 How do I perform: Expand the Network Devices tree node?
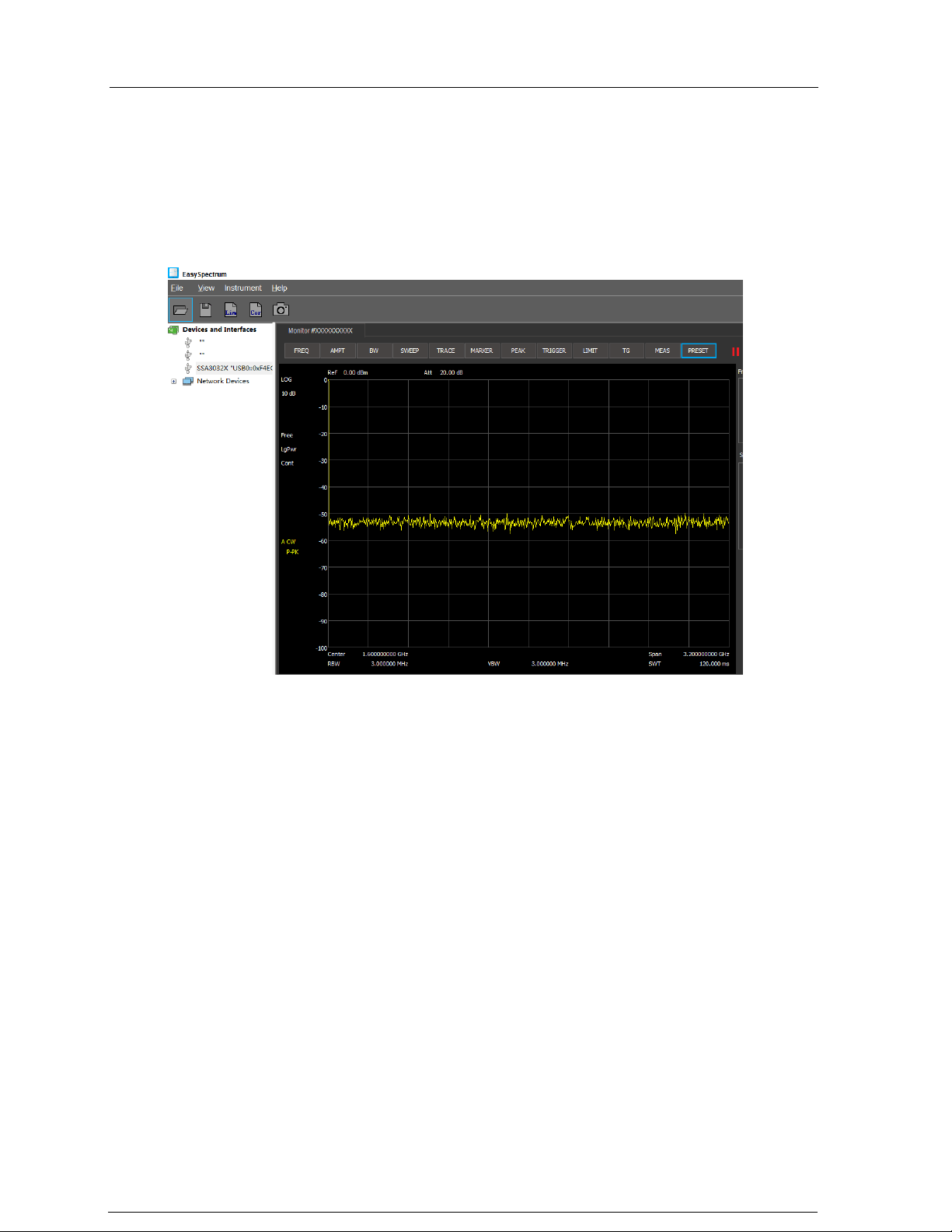[173, 382]
